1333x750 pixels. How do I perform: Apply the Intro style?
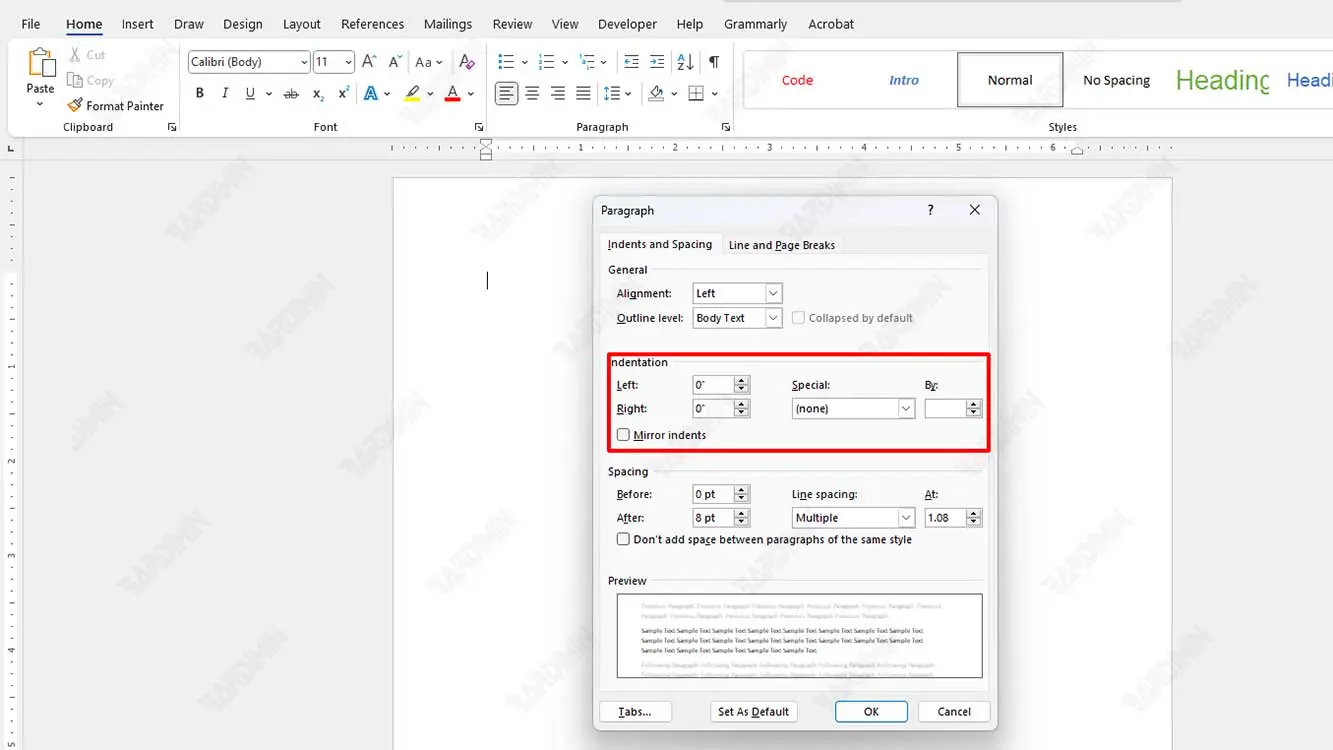[904, 80]
